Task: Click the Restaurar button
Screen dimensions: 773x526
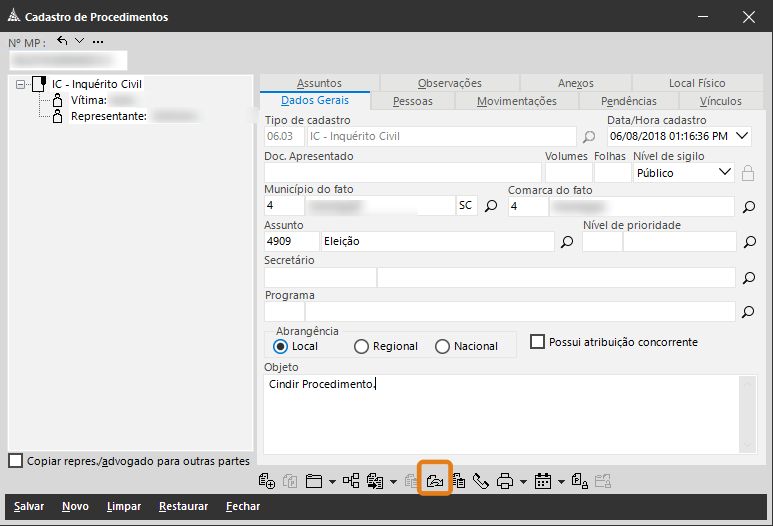Action: [x=183, y=506]
